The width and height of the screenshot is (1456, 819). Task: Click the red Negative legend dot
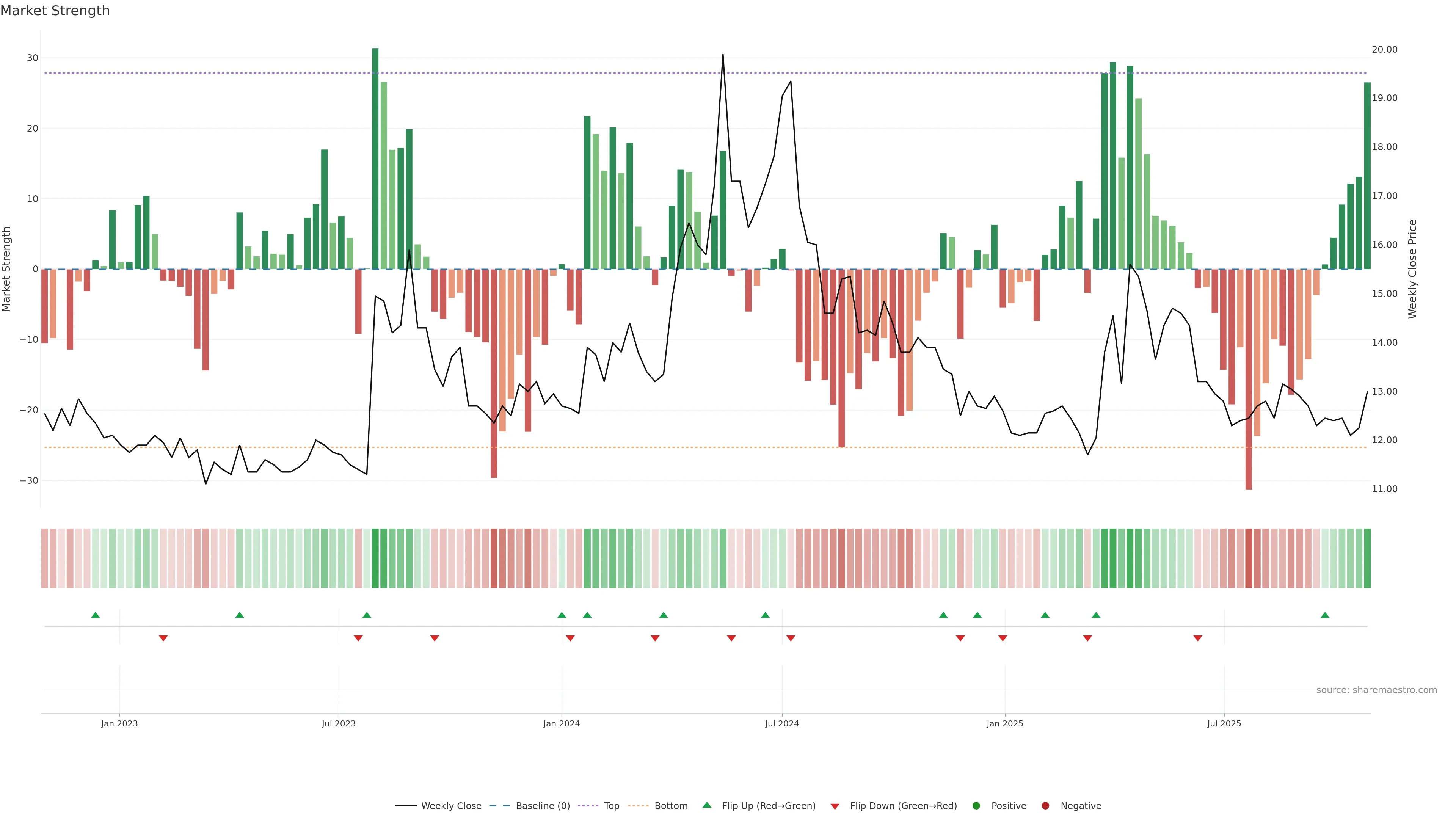click(1045, 805)
